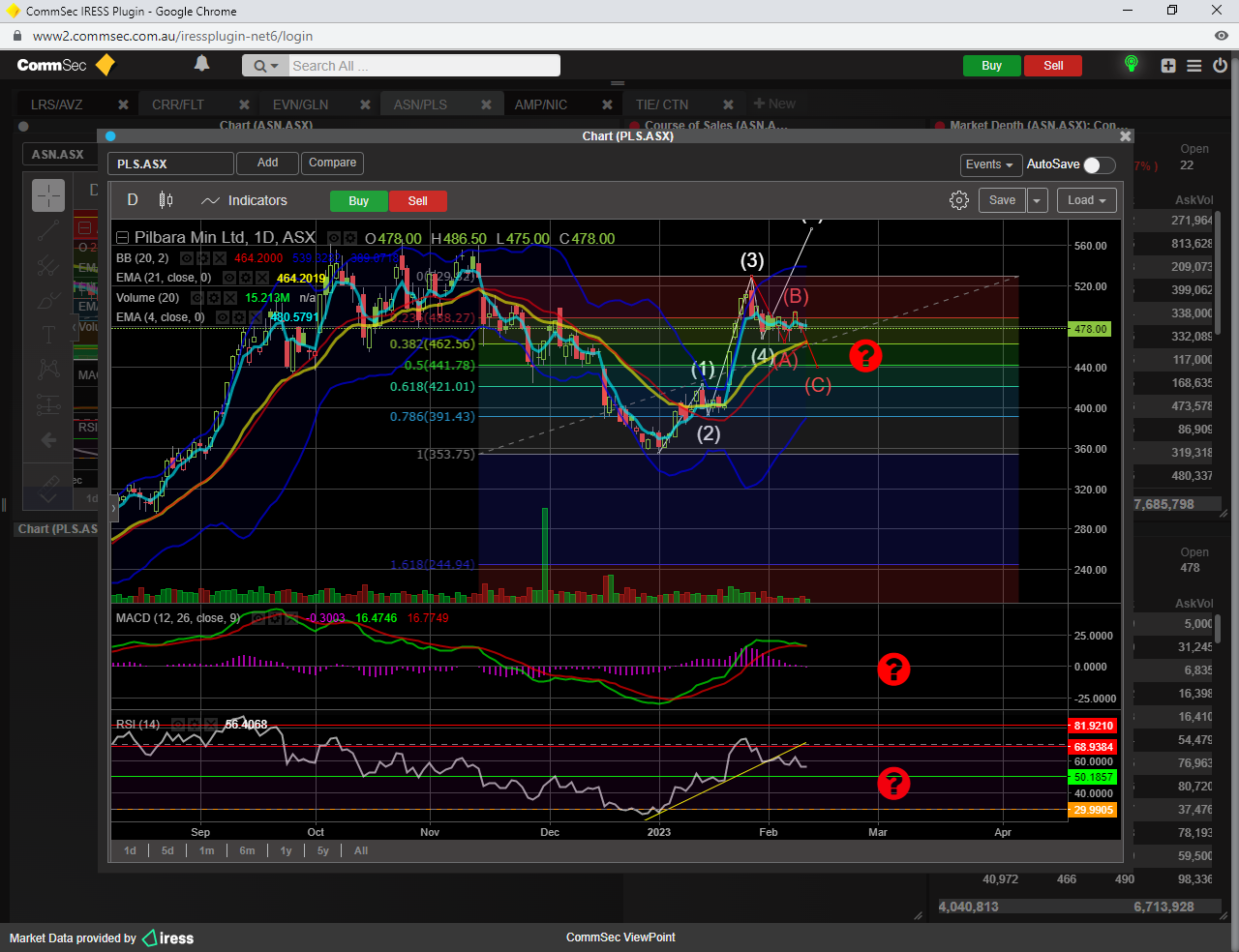
Task: Select the D interval button on PLS chart
Action: click(133, 200)
